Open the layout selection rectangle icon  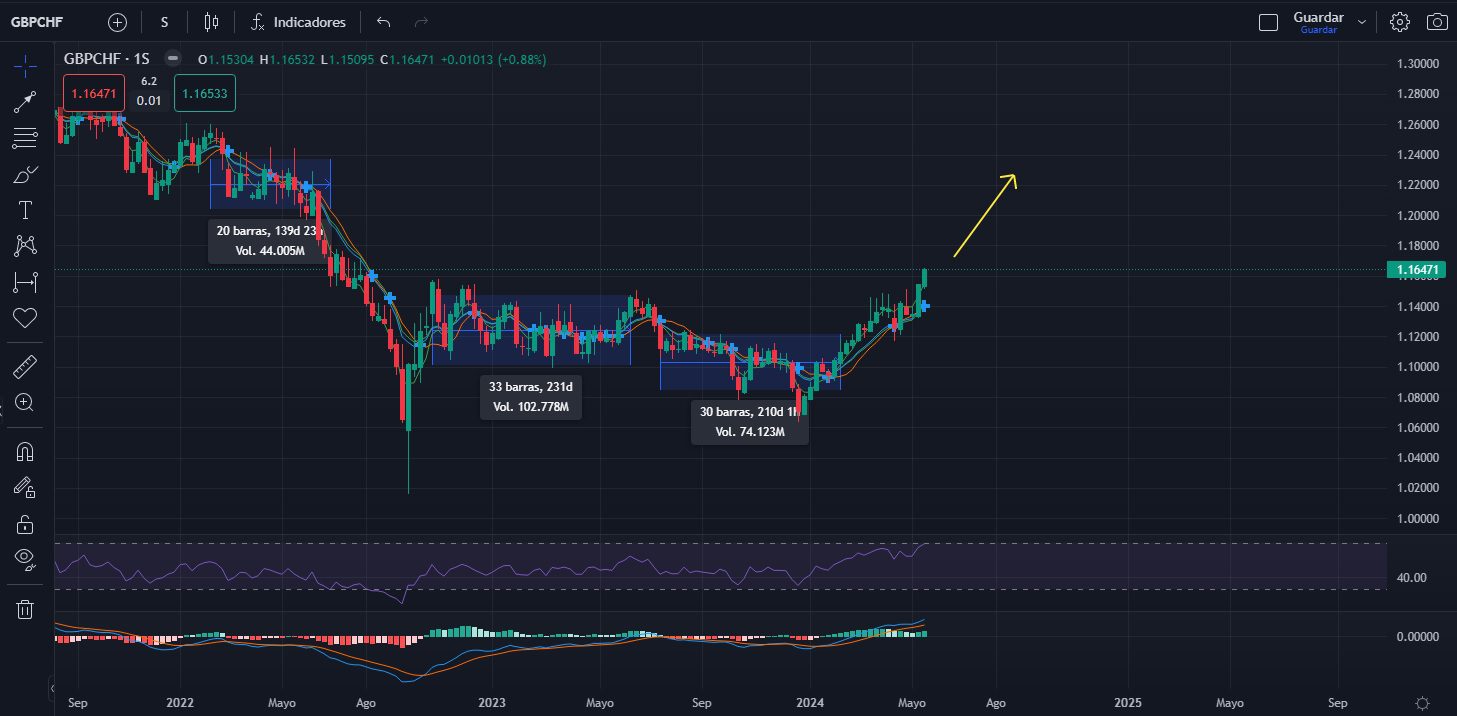1268,22
